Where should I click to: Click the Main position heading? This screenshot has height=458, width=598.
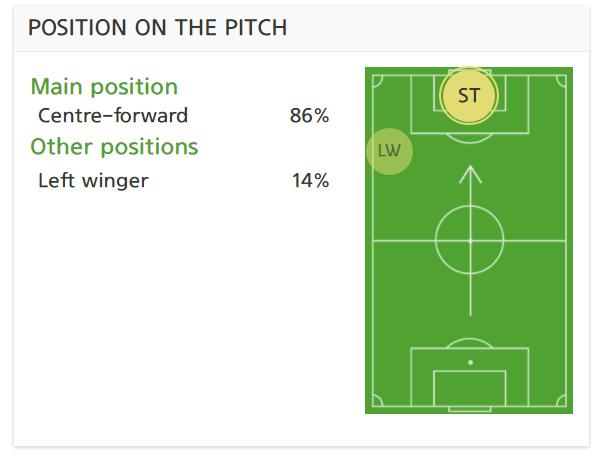104,87
